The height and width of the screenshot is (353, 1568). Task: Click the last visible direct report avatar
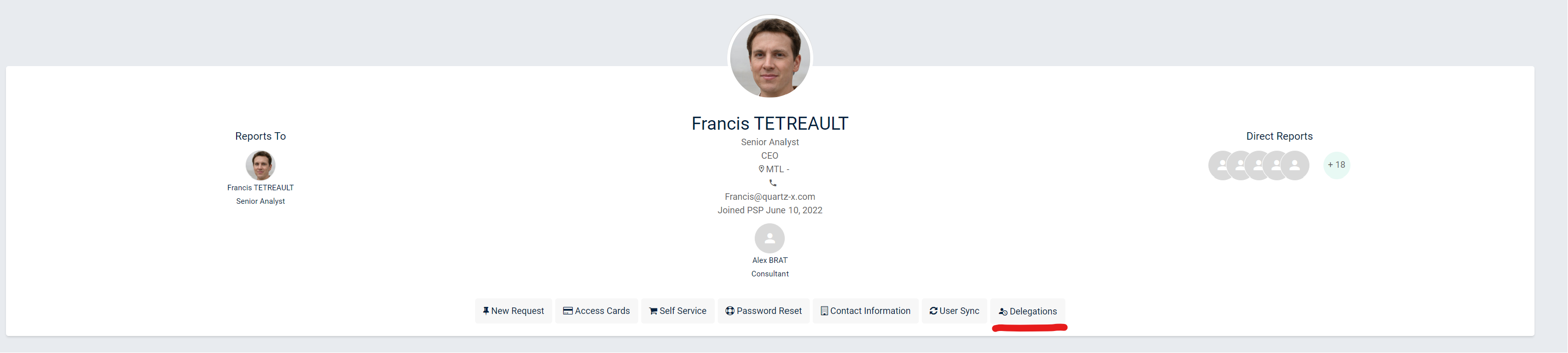[1295, 165]
